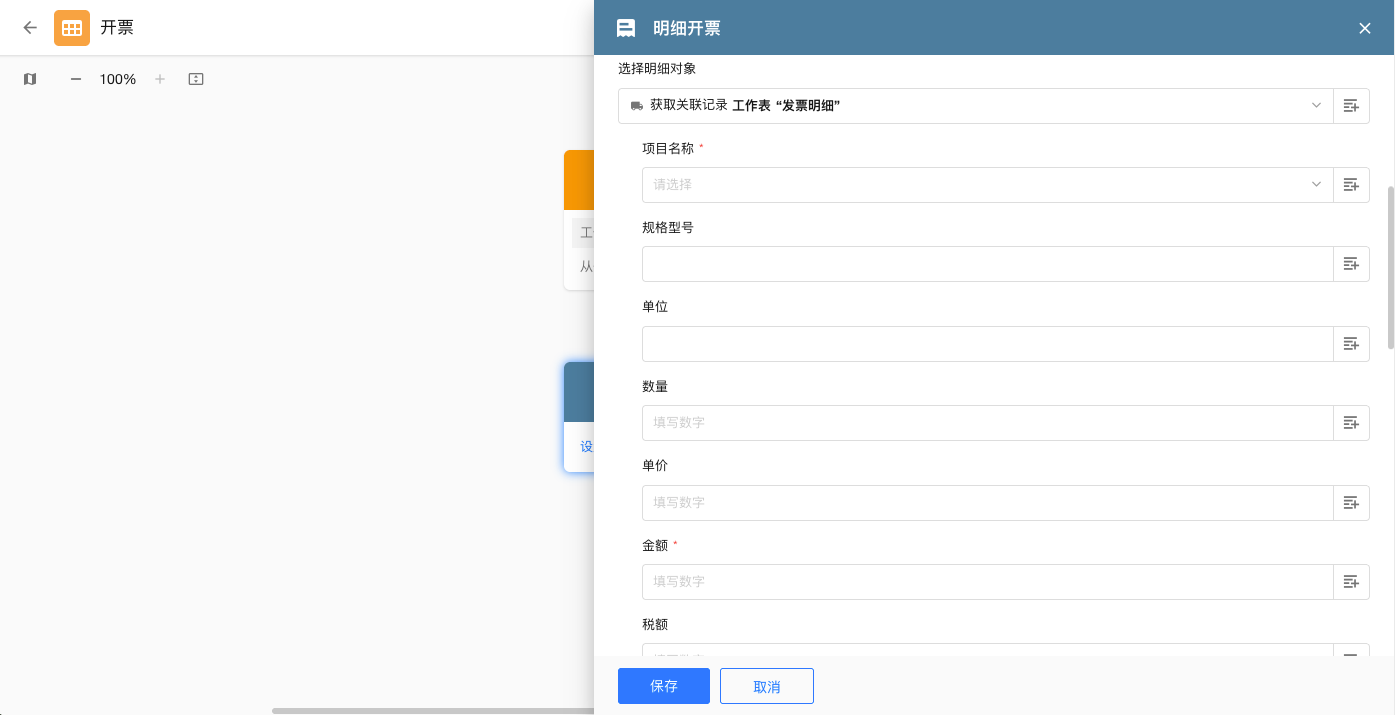Zoom in with the plus icon

click(159, 79)
